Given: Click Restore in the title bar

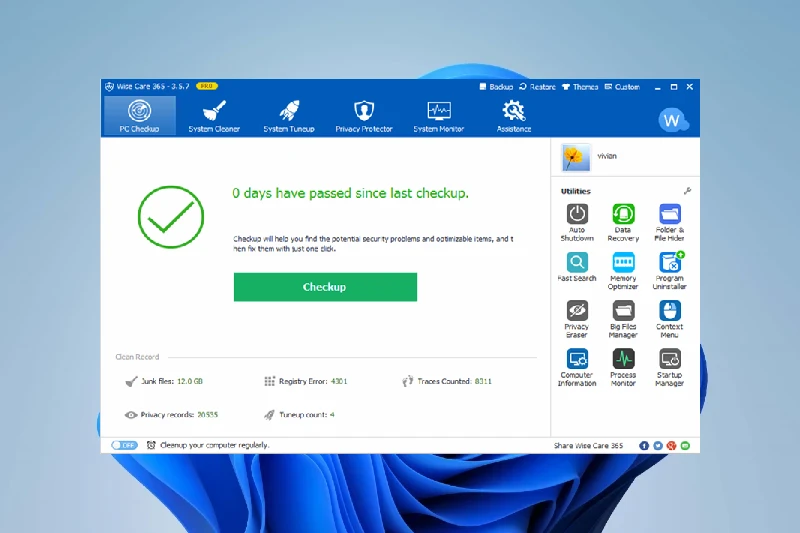Looking at the screenshot, I should pyautogui.click(x=537, y=87).
